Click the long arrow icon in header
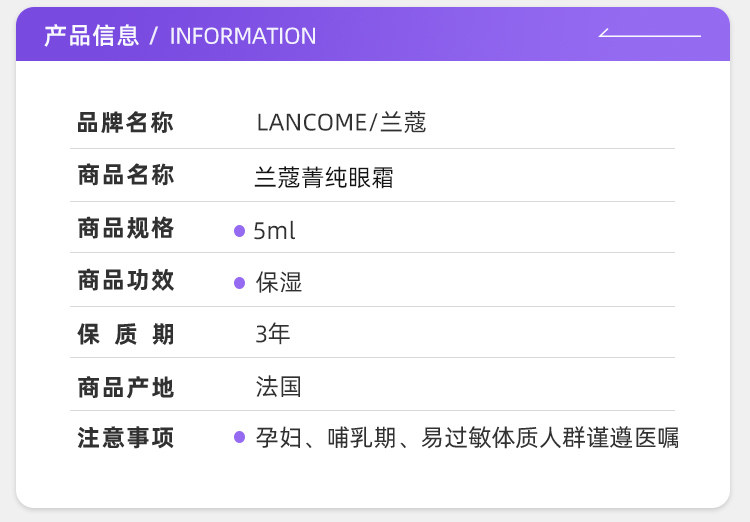This screenshot has height=522, width=750. click(650, 35)
